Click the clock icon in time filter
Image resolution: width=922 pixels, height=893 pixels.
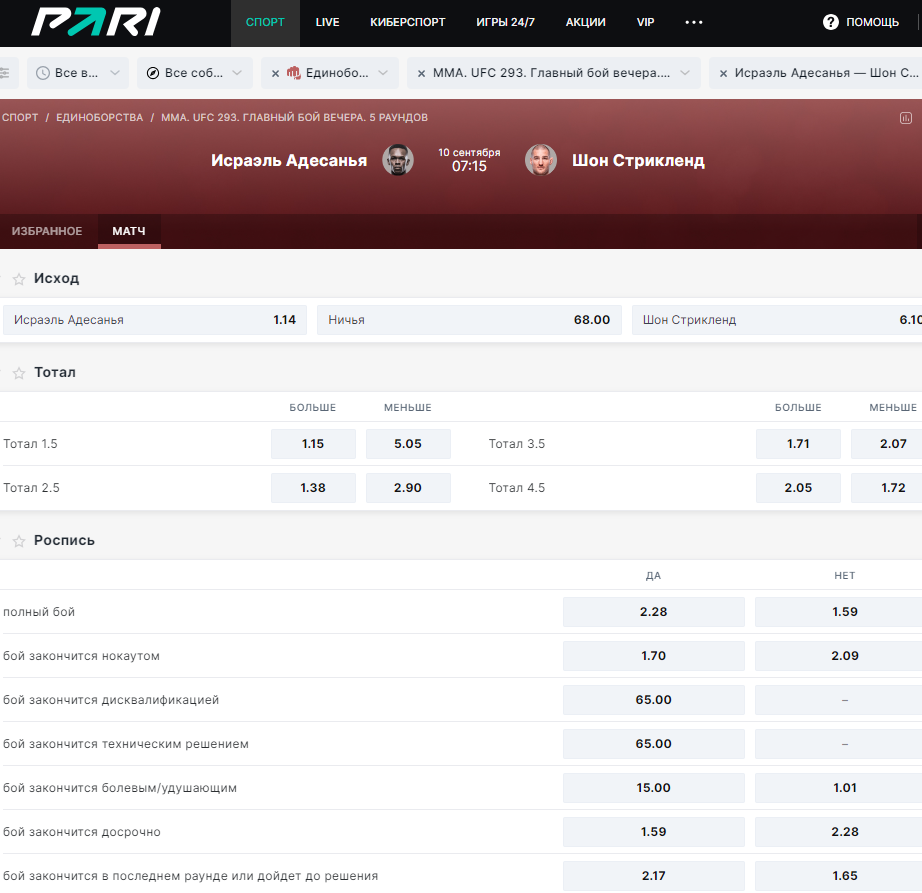43,73
